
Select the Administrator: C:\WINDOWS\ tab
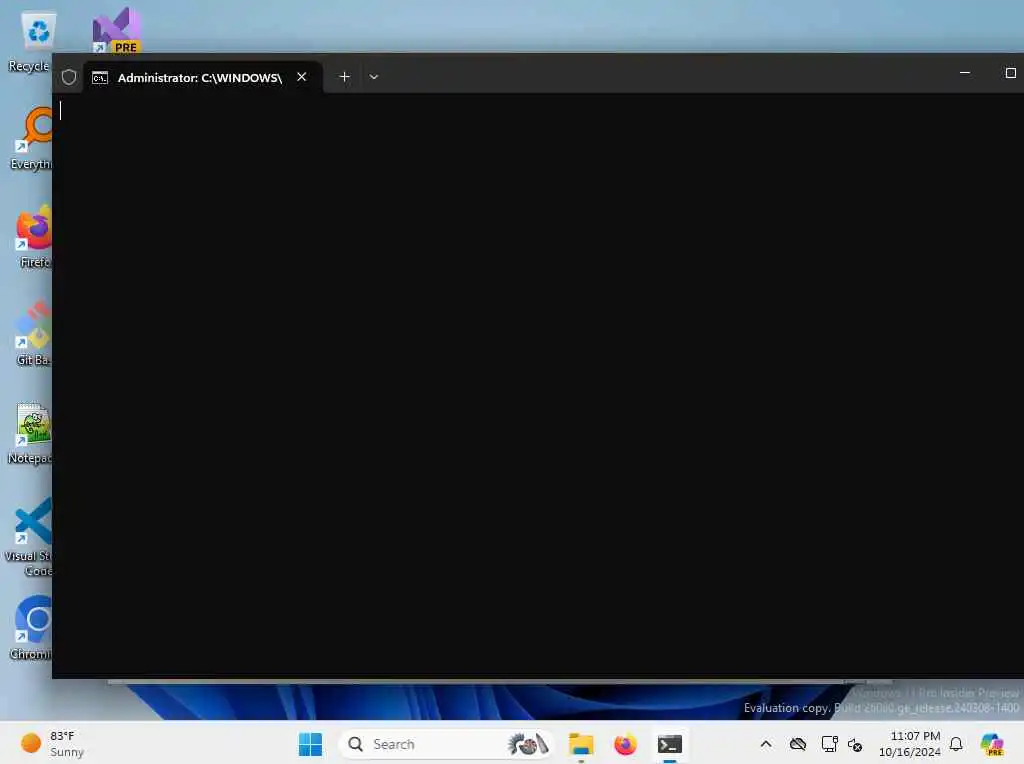coord(202,78)
